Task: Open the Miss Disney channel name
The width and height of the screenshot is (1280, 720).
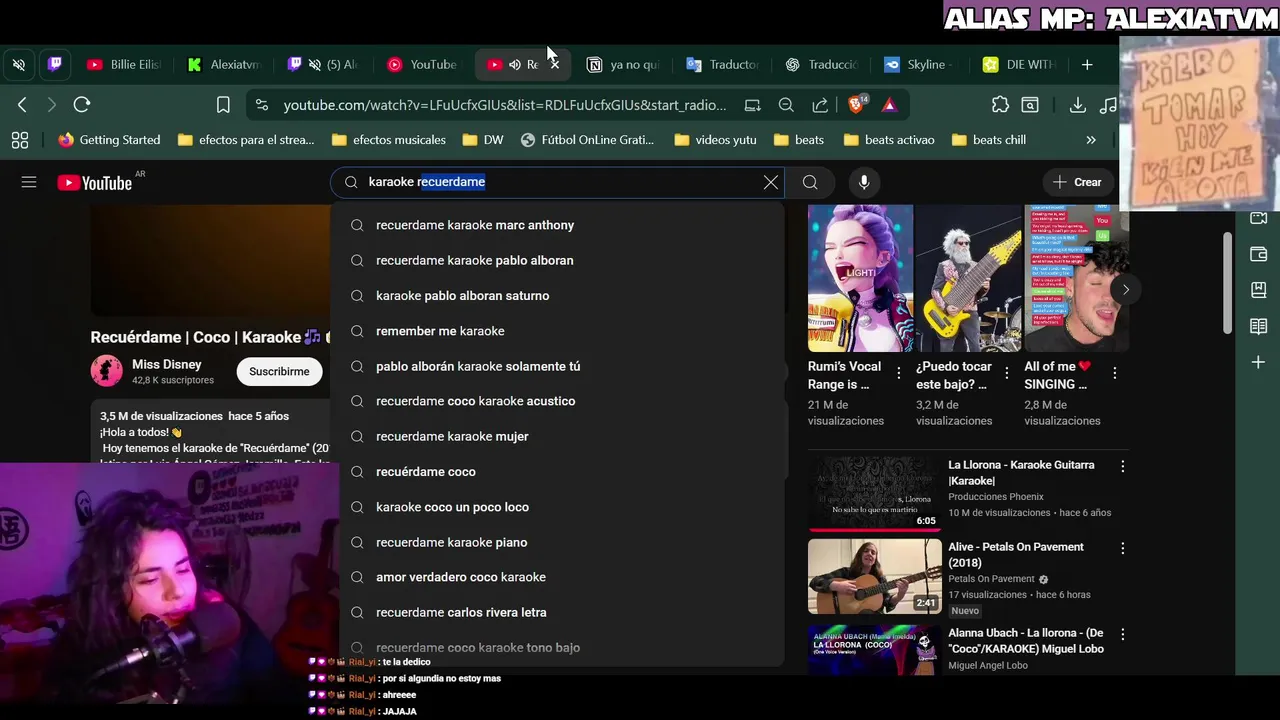Action: coord(167,365)
